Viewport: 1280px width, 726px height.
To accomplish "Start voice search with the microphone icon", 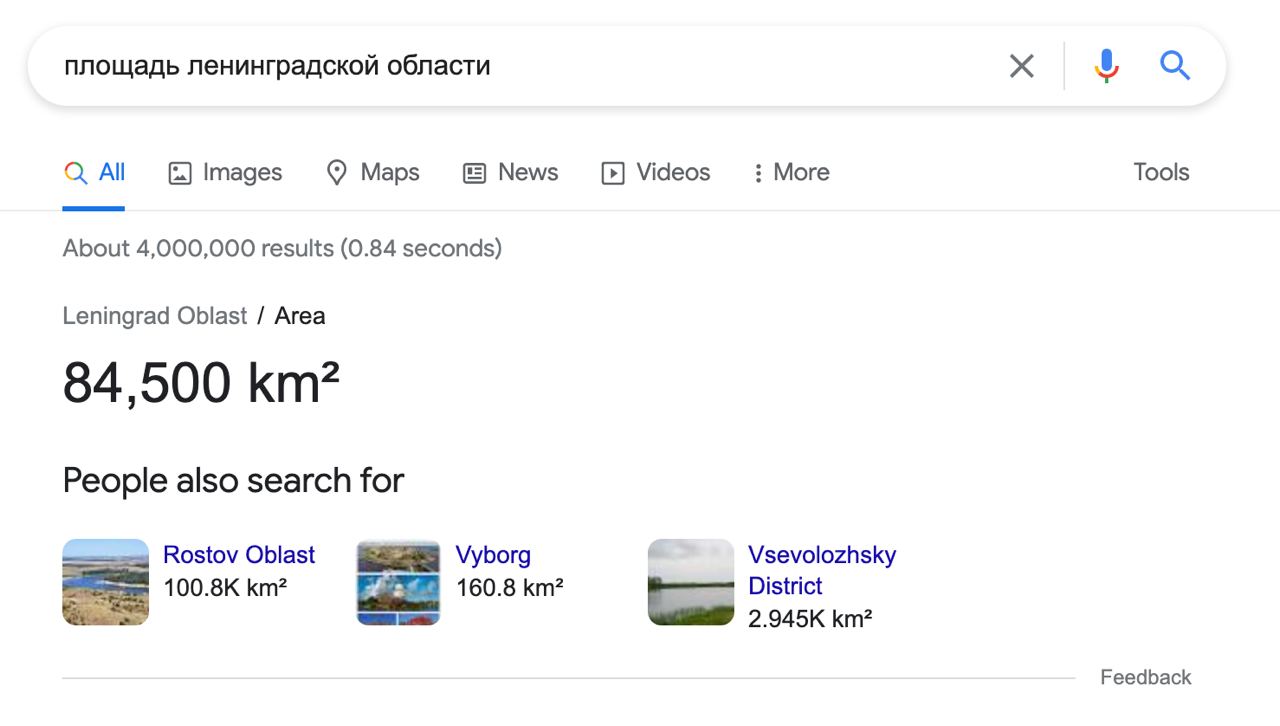I will 1106,66.
